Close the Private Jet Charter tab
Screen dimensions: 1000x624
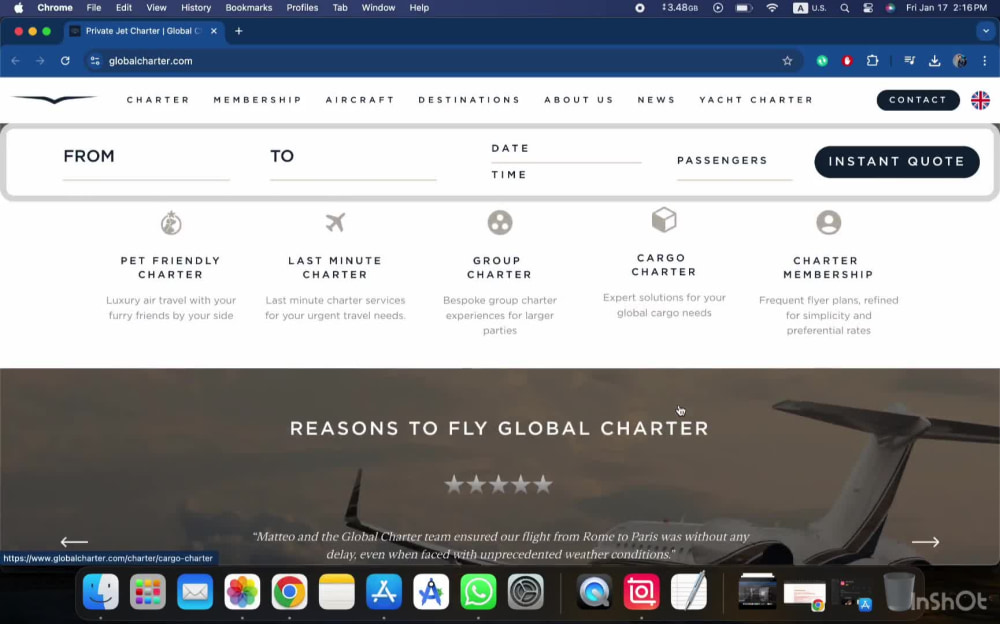point(214,31)
